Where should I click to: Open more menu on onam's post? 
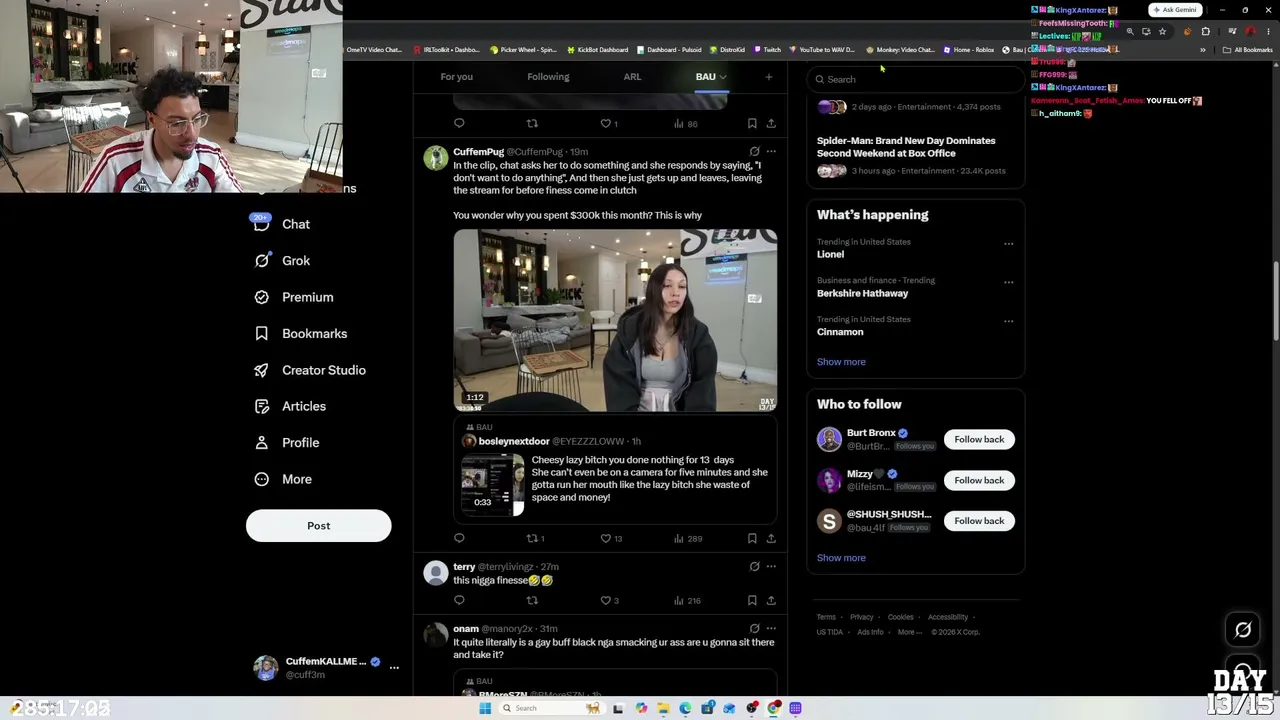(x=771, y=629)
